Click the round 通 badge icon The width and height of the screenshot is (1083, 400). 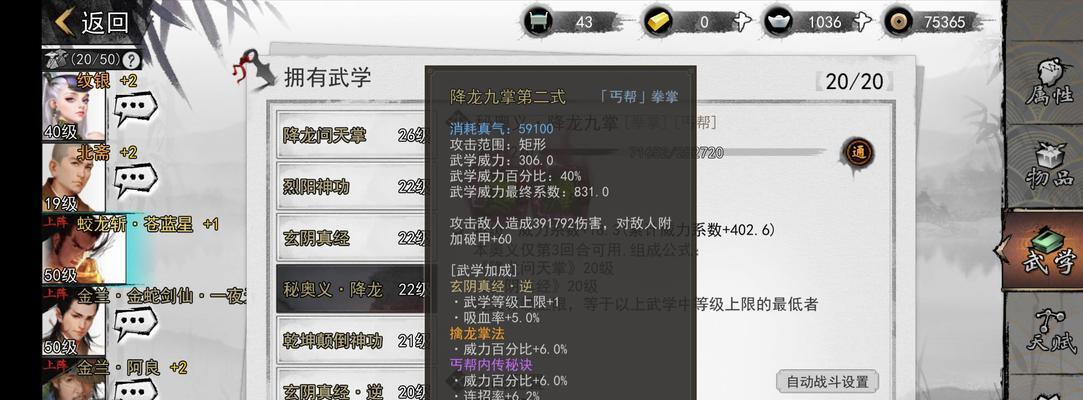click(x=859, y=153)
